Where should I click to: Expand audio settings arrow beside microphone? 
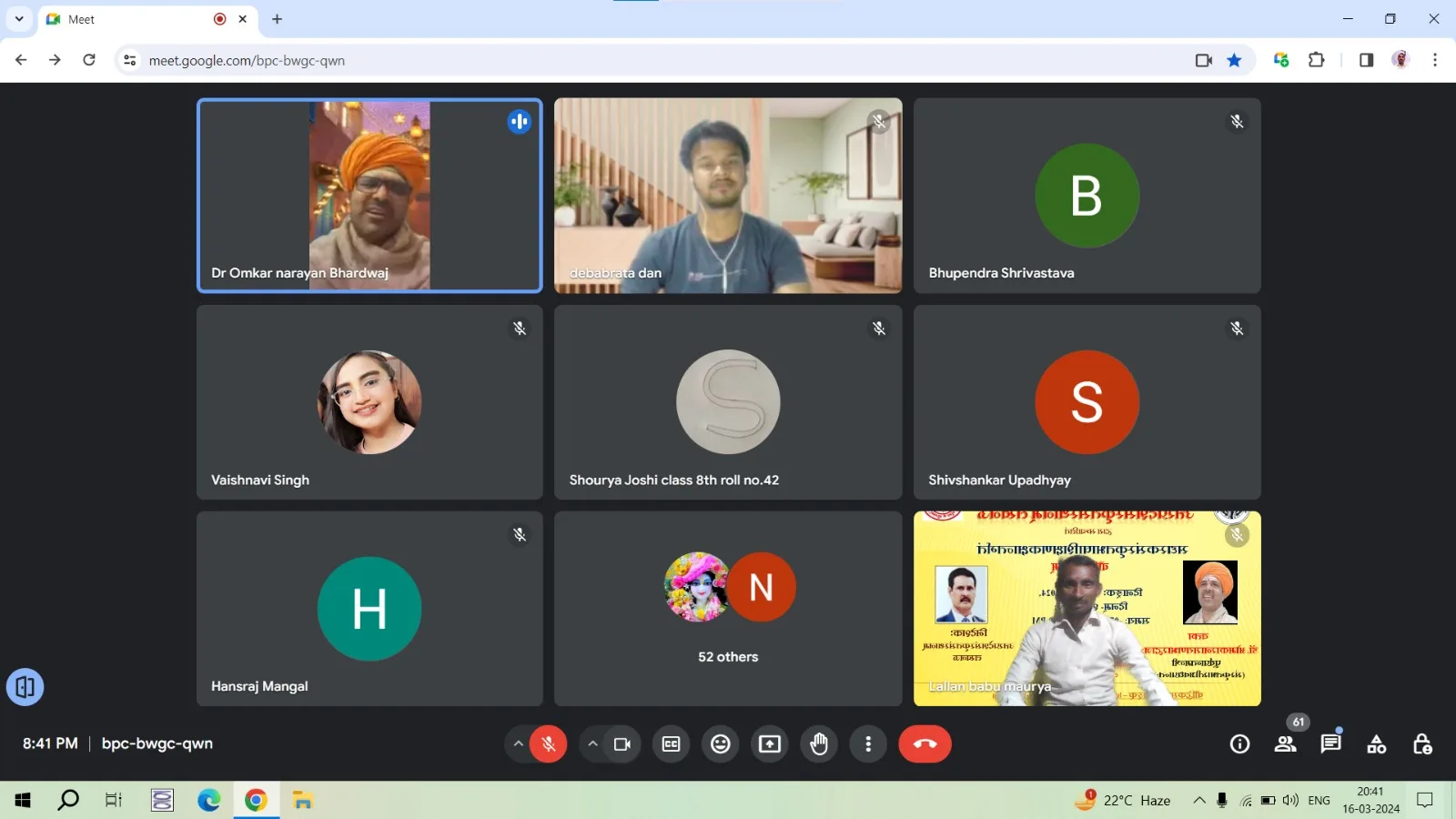point(518,744)
